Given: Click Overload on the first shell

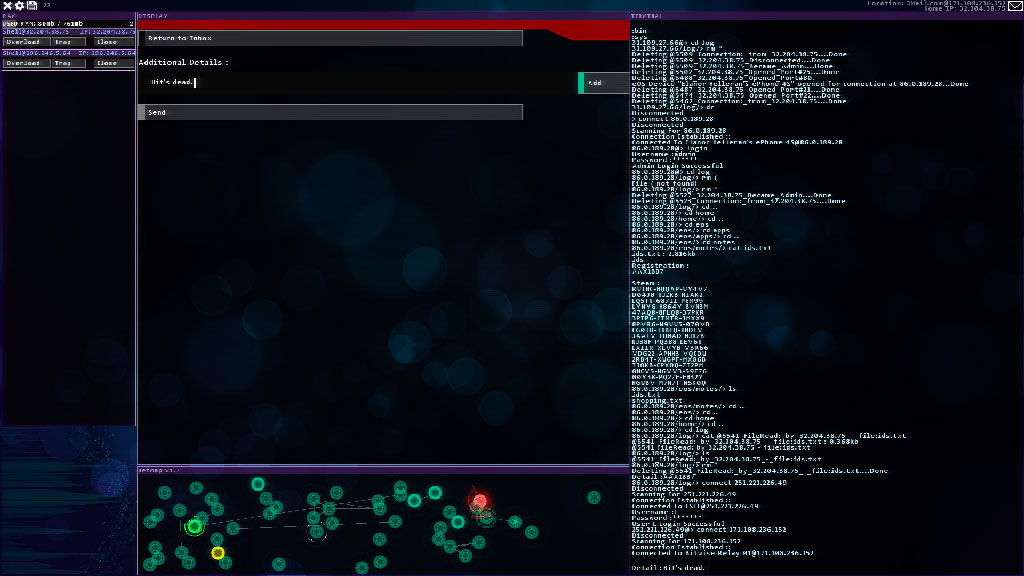Looking at the screenshot, I should click(x=23, y=42).
